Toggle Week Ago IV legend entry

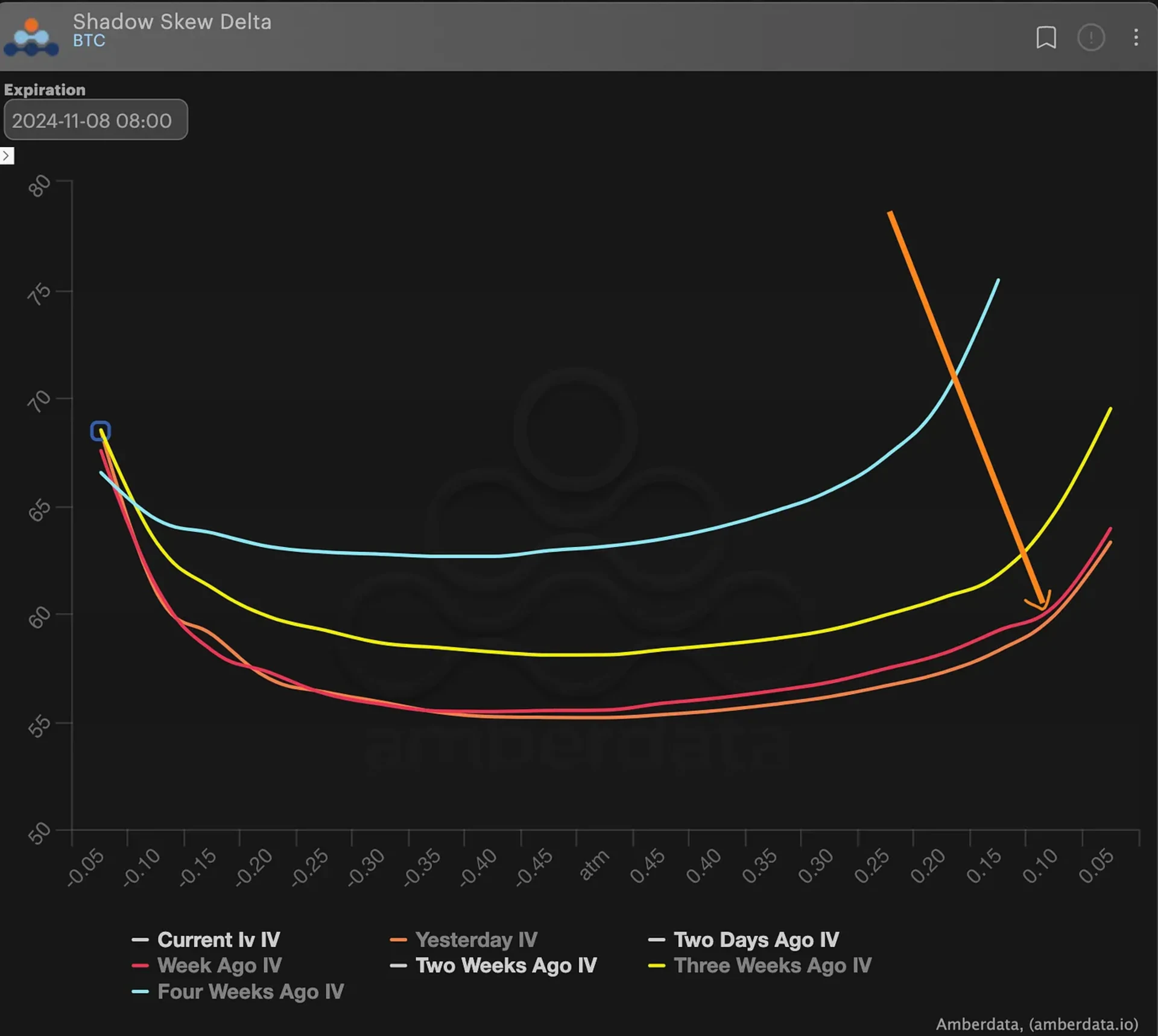[207, 965]
